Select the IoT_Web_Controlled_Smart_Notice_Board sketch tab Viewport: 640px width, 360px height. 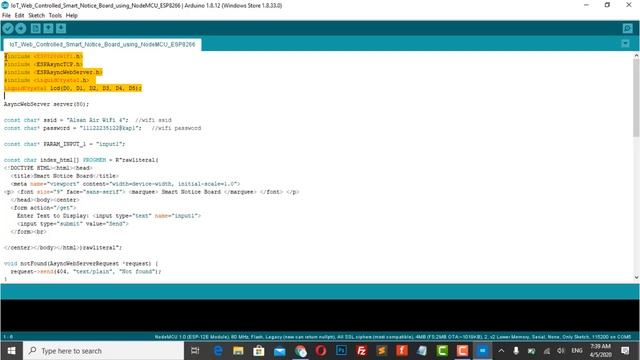tap(102, 44)
